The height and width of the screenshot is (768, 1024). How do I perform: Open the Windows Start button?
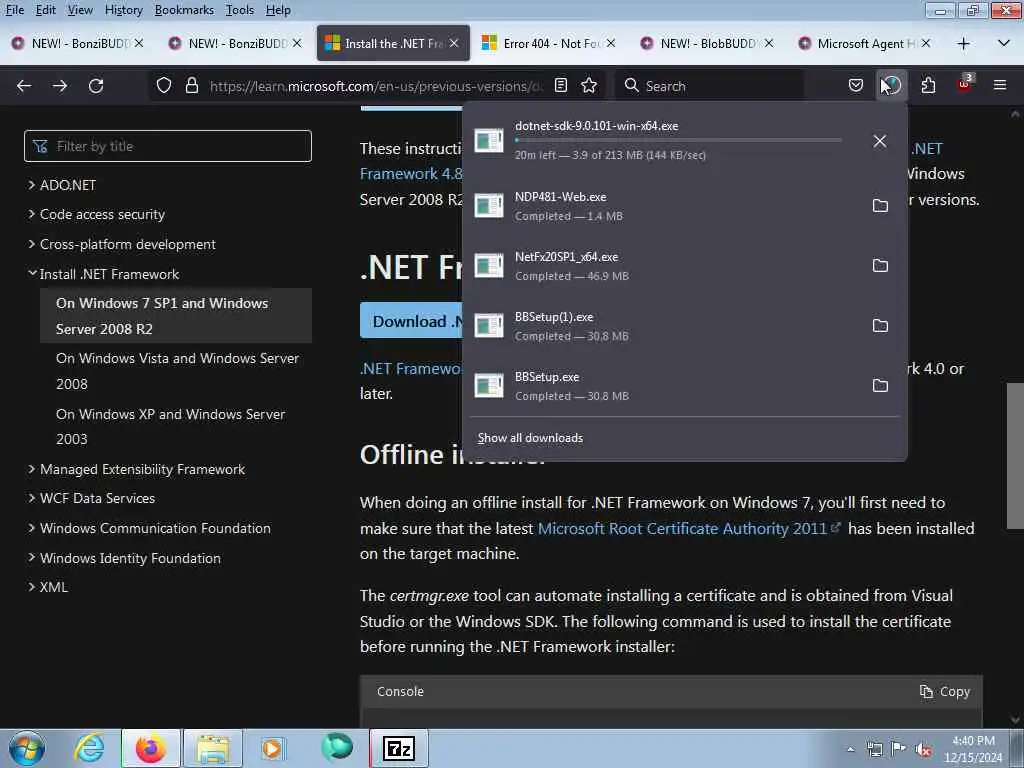click(x=27, y=748)
